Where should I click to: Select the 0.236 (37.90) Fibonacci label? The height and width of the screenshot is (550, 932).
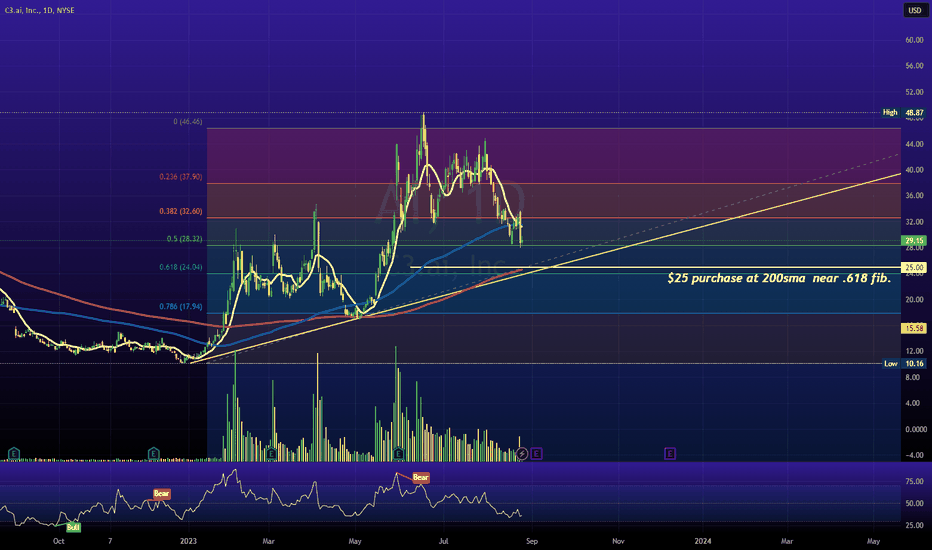181,177
